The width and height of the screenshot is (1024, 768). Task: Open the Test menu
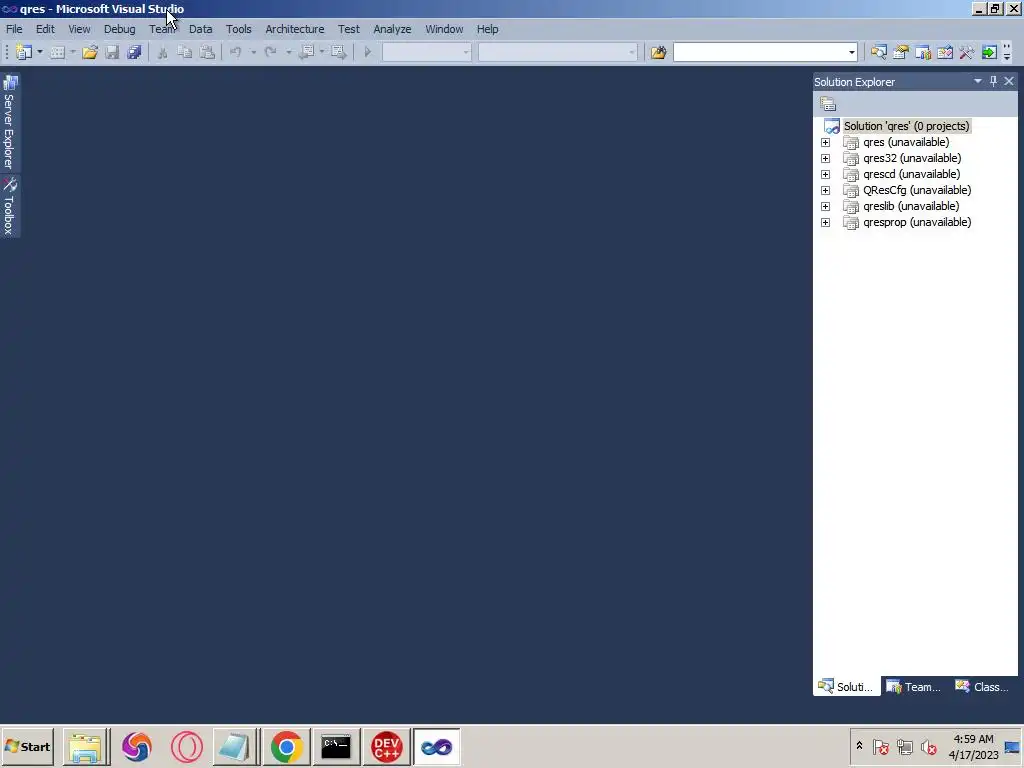pyautogui.click(x=349, y=29)
